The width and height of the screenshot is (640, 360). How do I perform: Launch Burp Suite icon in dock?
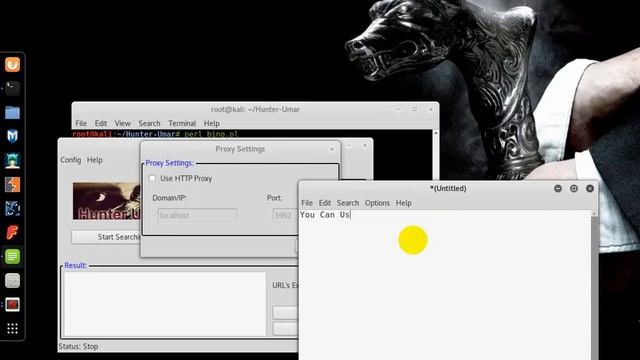[12, 184]
